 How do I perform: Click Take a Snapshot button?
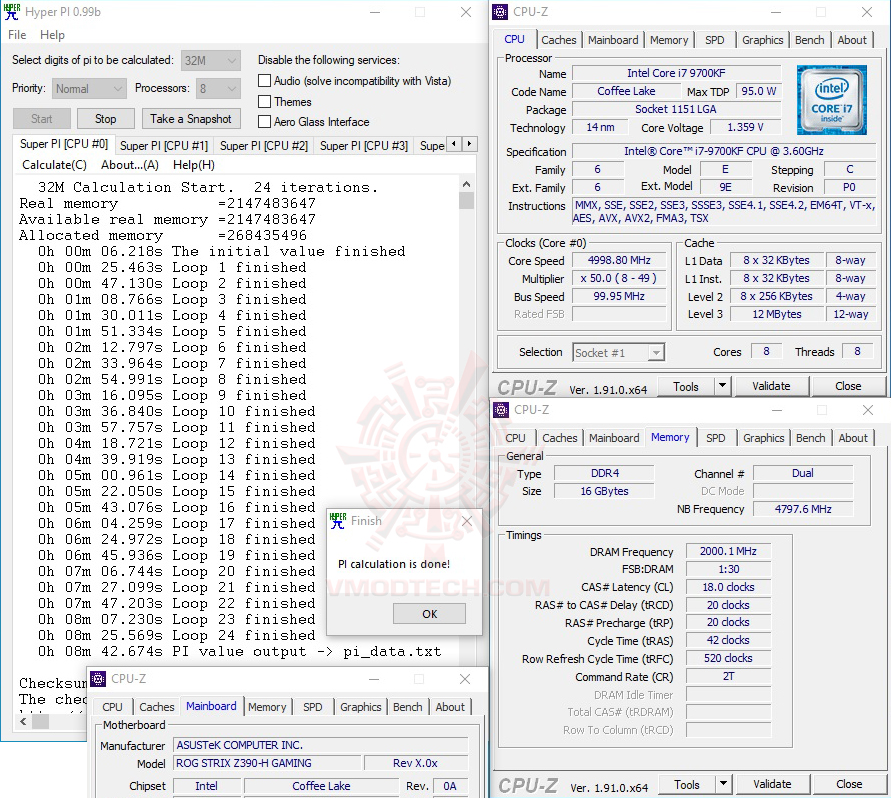coord(191,119)
